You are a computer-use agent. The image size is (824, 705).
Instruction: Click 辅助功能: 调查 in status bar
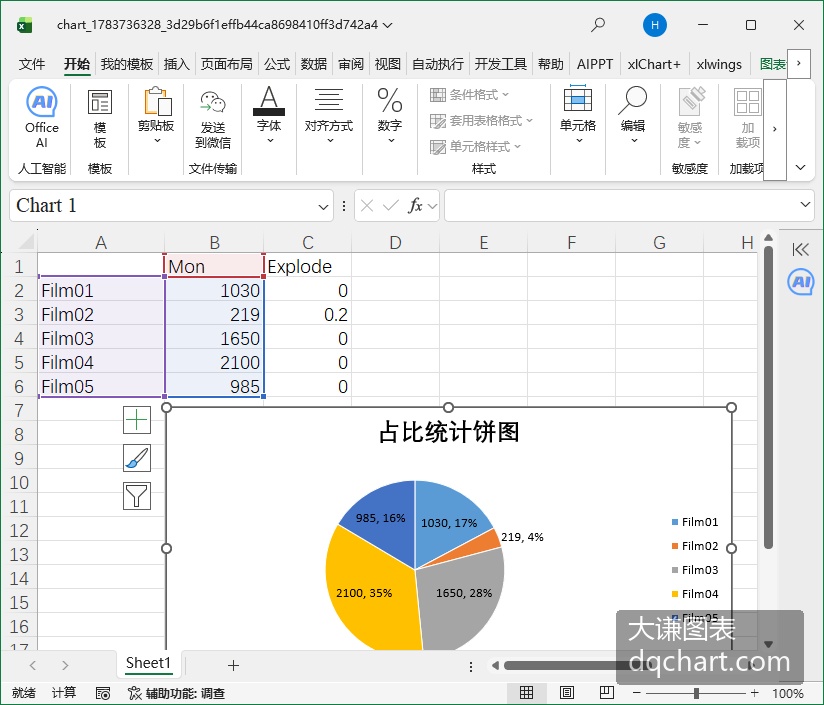(177, 693)
